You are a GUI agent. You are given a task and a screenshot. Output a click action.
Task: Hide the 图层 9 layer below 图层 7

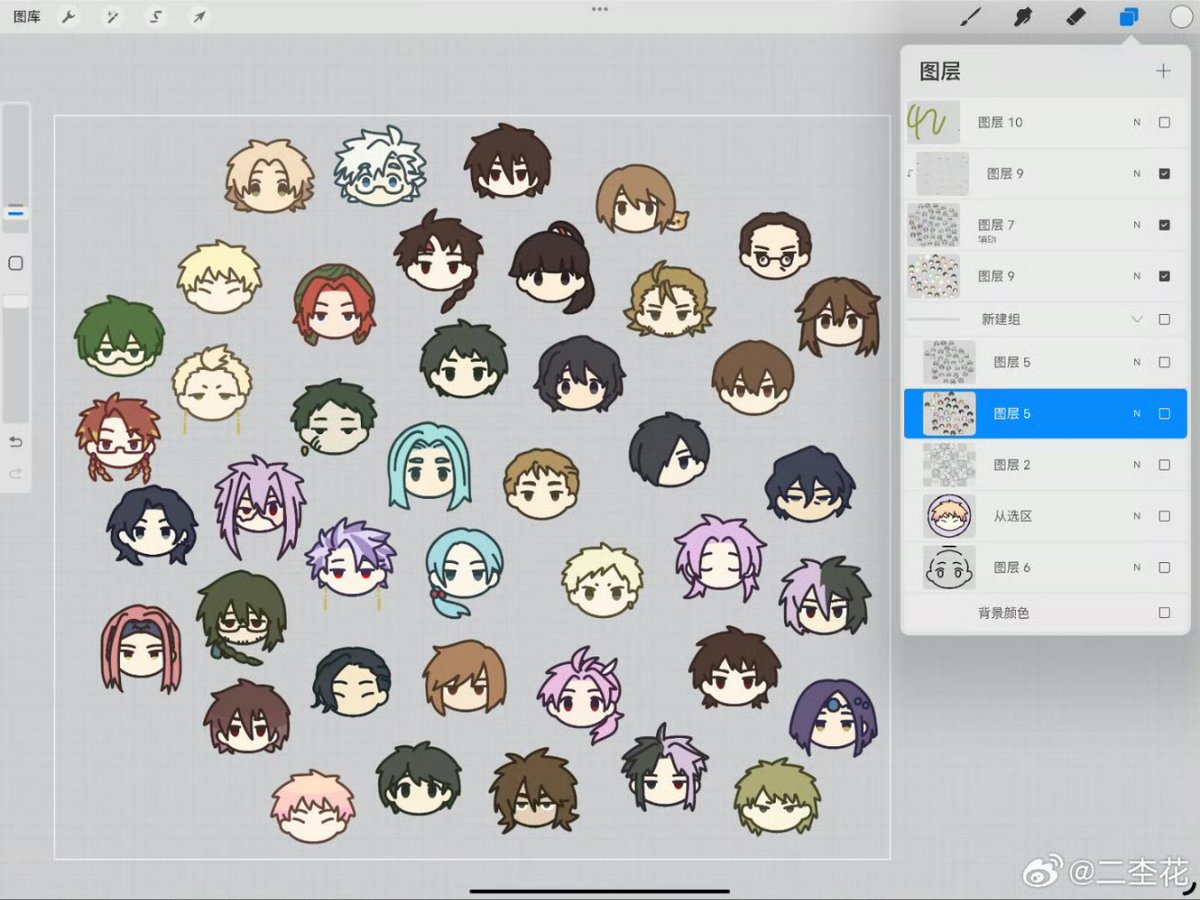(x=1164, y=276)
